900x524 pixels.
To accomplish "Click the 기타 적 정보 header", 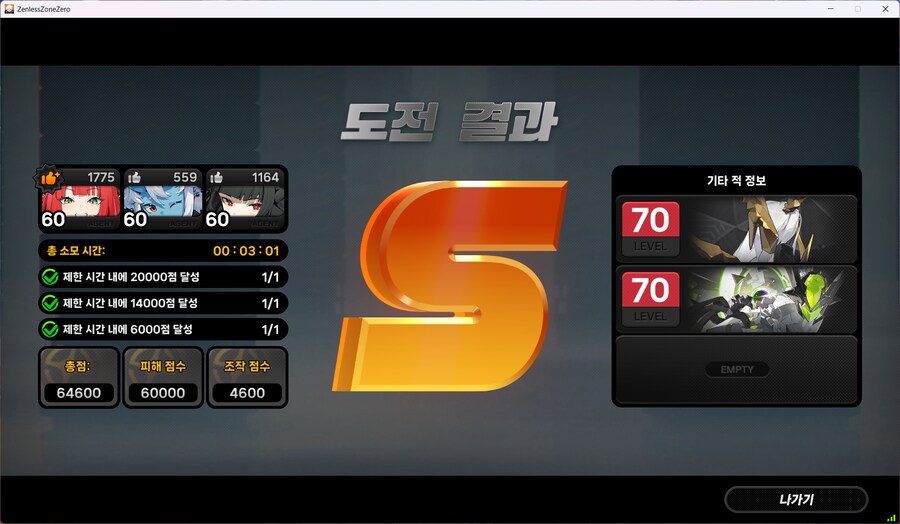I will [736, 181].
